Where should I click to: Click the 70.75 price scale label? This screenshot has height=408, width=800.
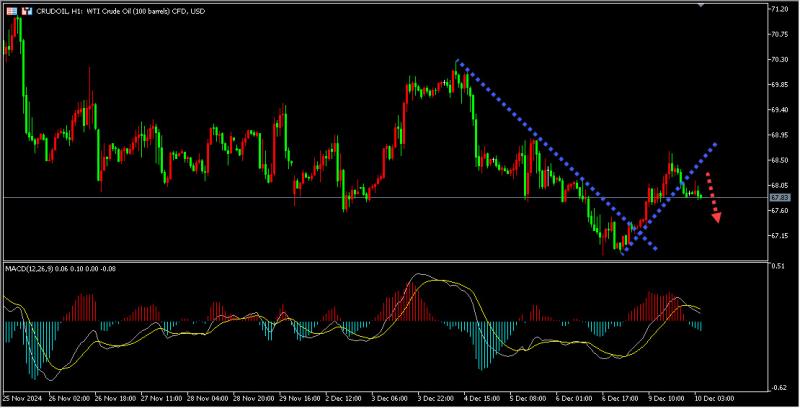pyautogui.click(x=780, y=34)
